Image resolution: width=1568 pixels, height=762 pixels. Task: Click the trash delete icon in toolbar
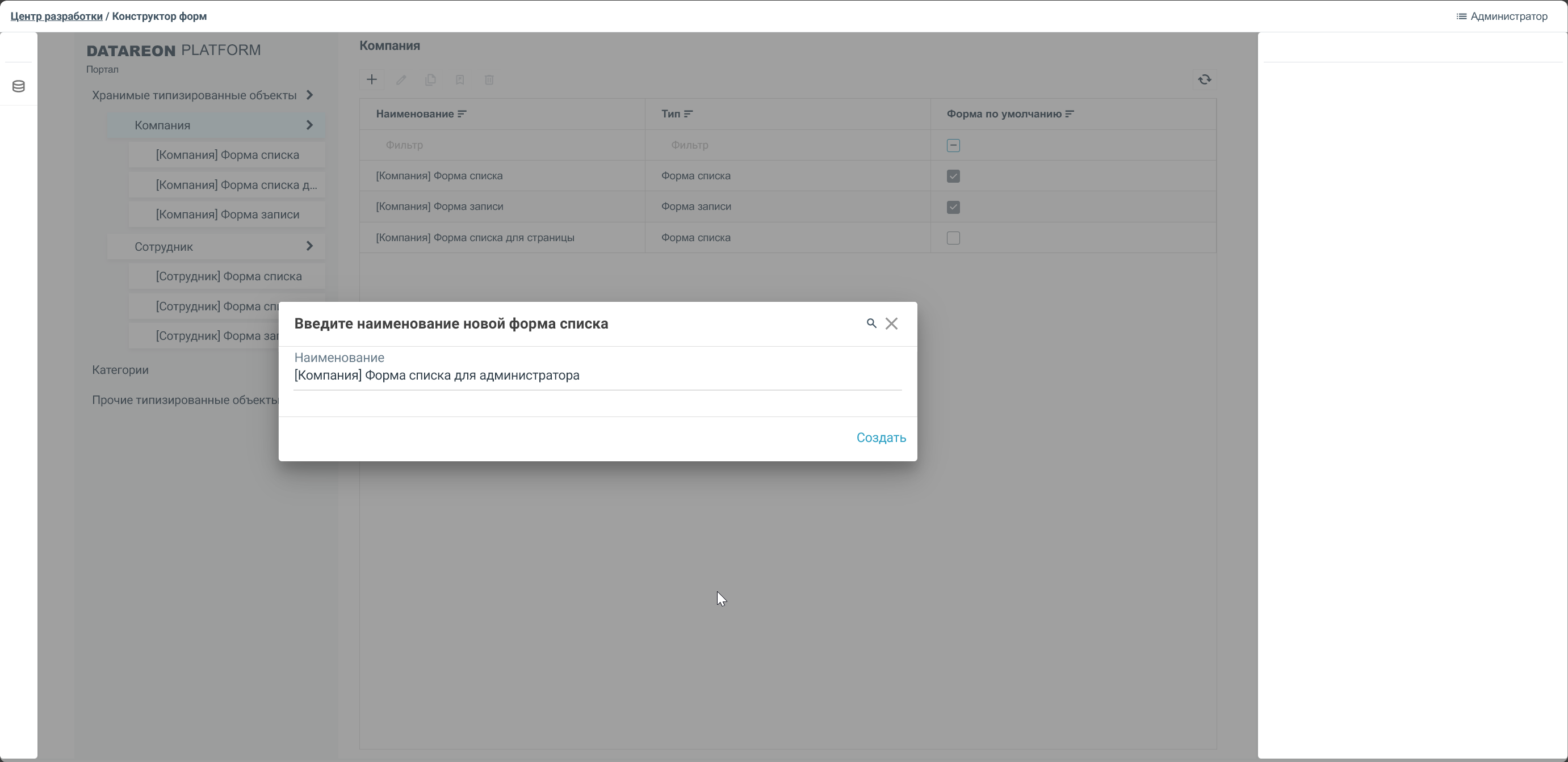click(489, 79)
